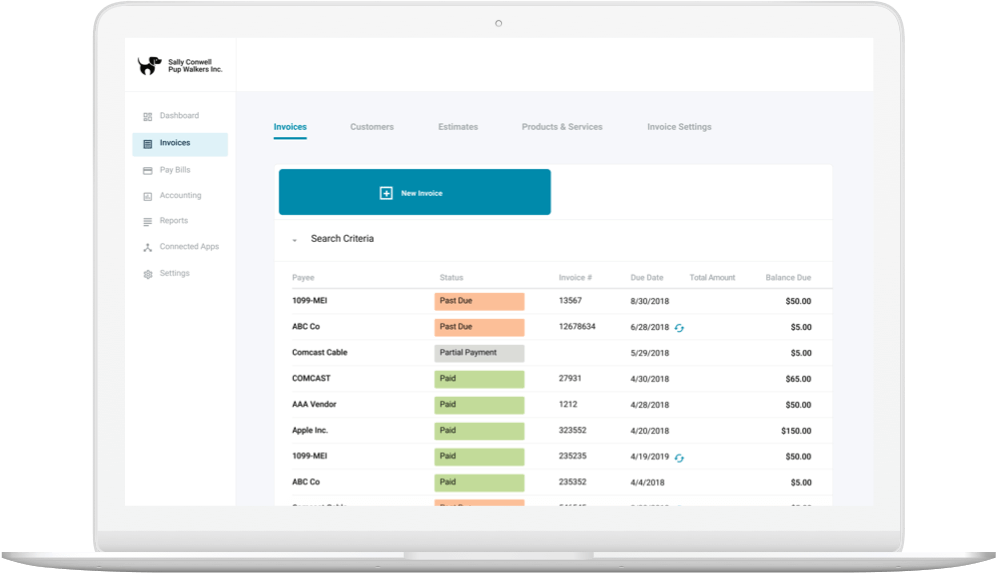Collapse the Search Criteria section arrow
Screen dimensions: 996x574
click(294, 240)
